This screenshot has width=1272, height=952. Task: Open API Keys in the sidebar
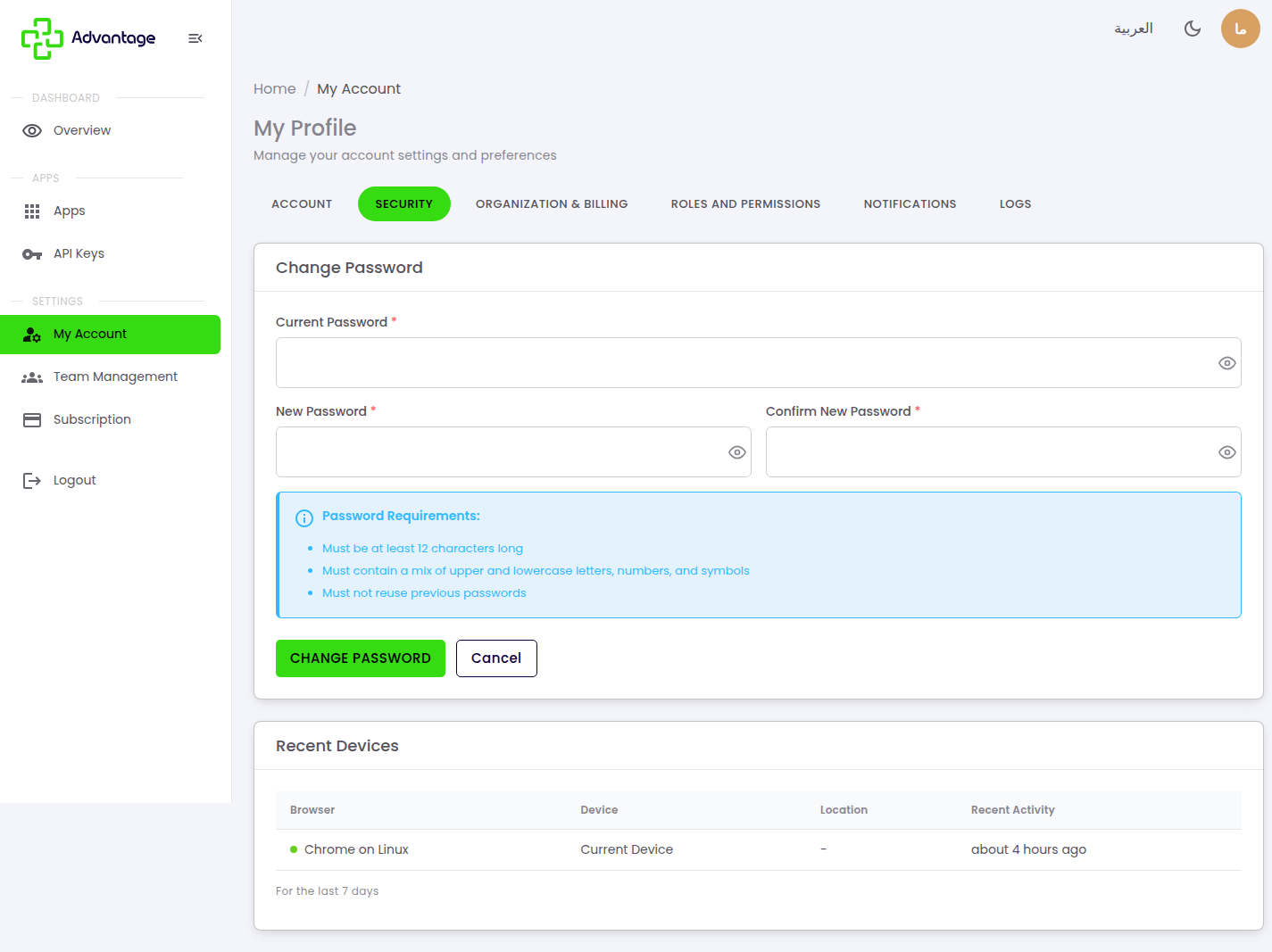[111, 254]
